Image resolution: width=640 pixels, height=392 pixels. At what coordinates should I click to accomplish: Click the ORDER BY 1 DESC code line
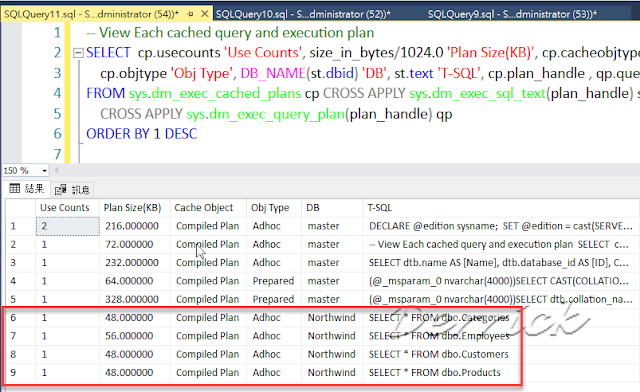[x=142, y=134]
